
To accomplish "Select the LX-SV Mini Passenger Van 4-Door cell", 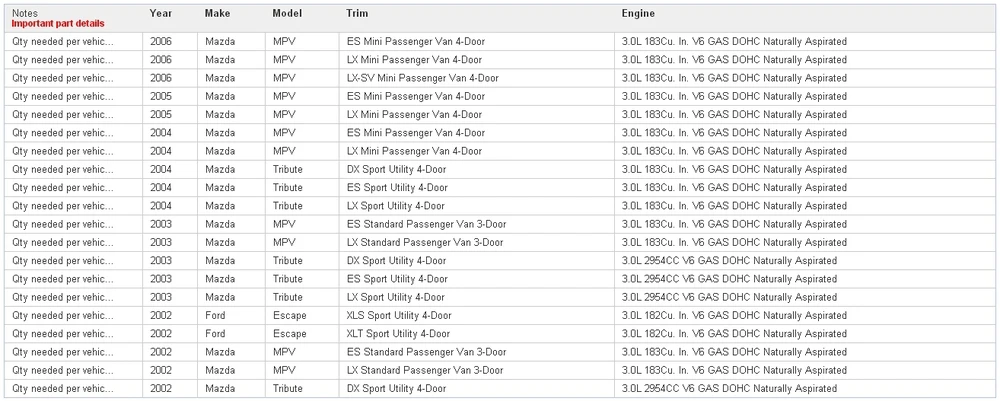I will tap(423, 78).
